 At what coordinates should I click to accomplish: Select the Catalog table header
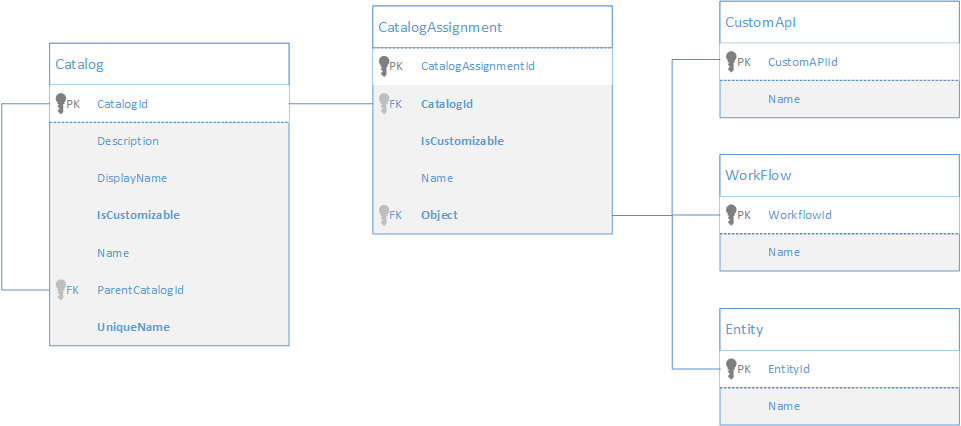80,65
